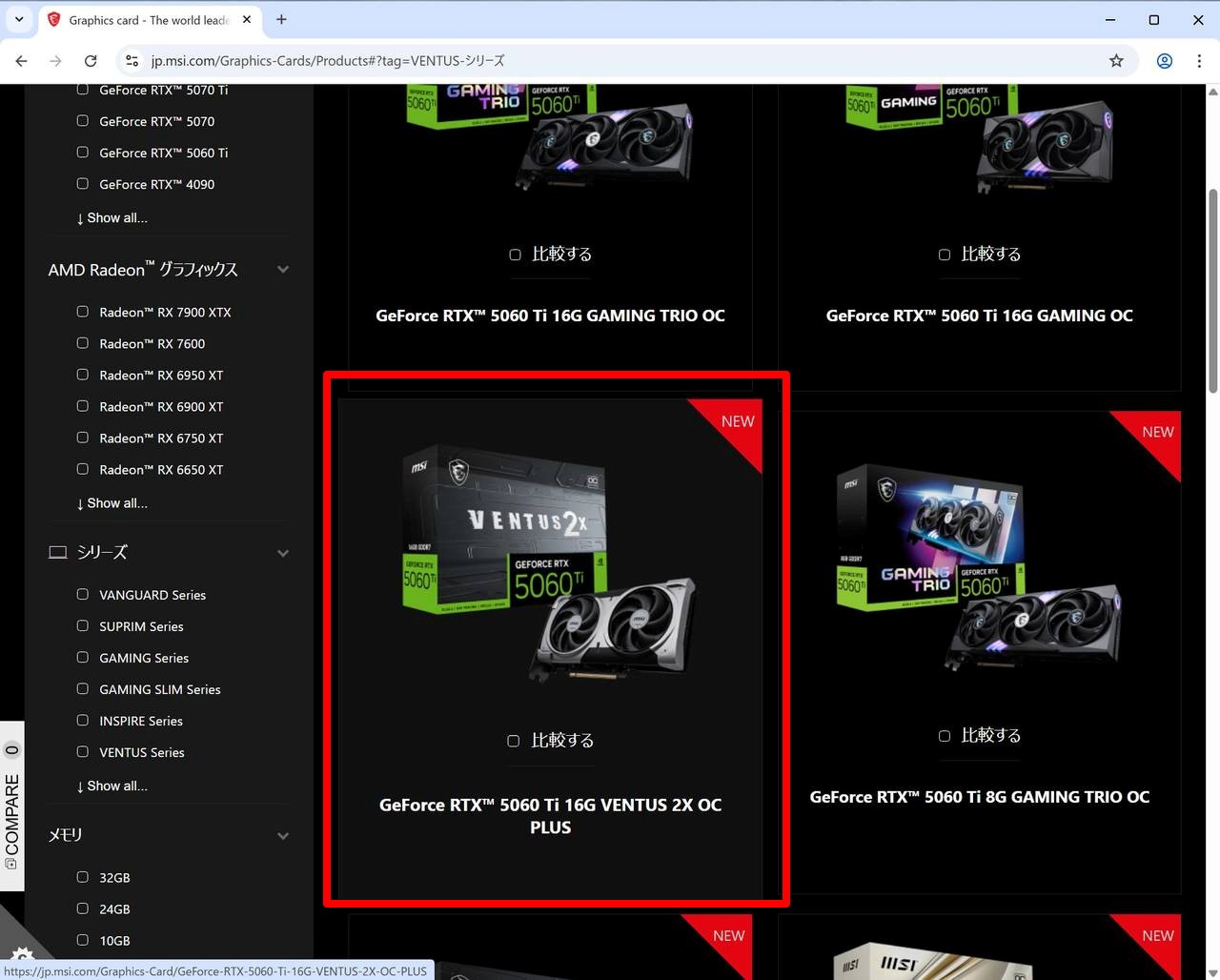Screen dimensions: 1220x980
Task: Click the page vertical scrollbar thumb
Action: coord(1212,291)
